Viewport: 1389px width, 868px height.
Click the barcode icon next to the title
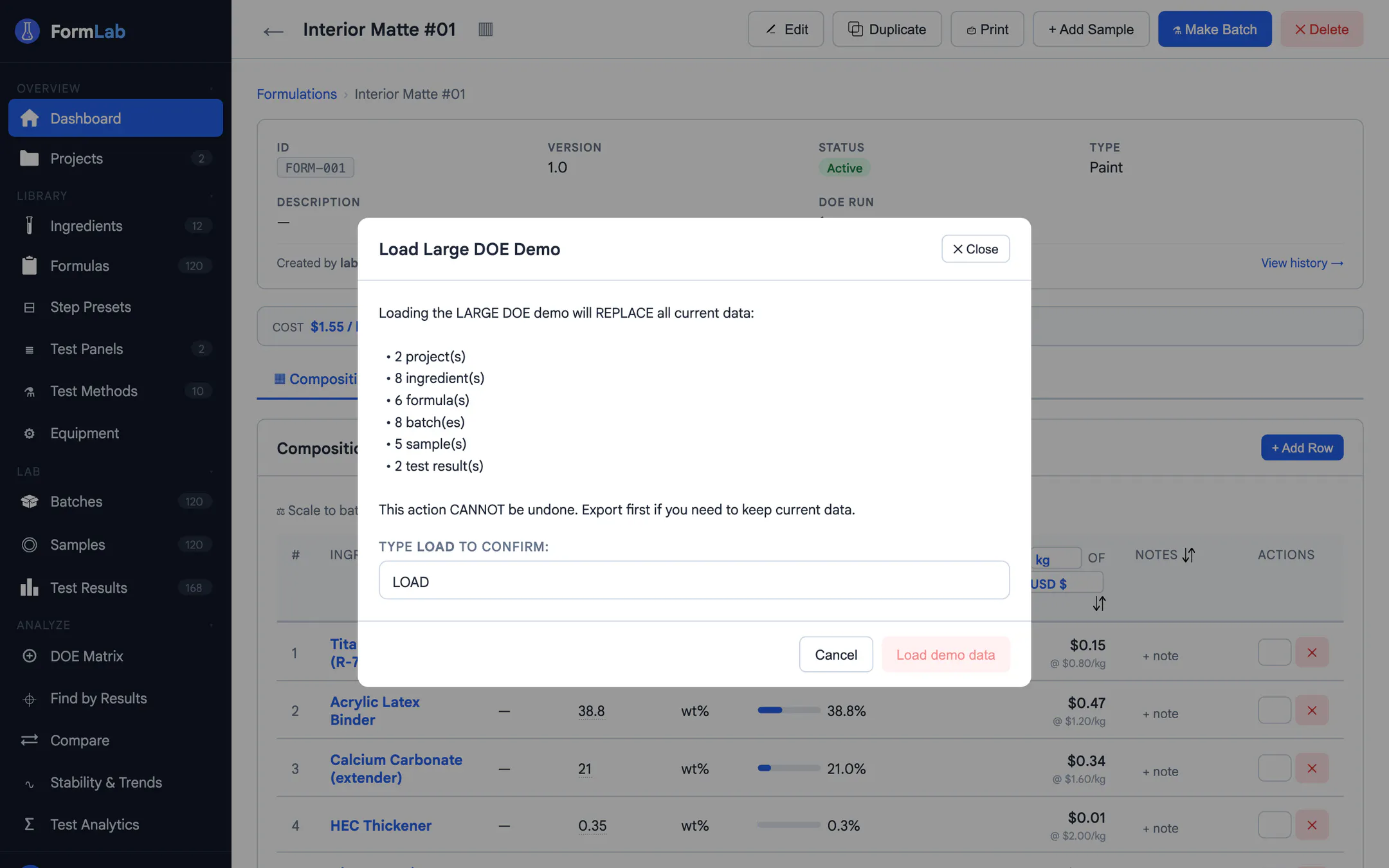coord(486,30)
